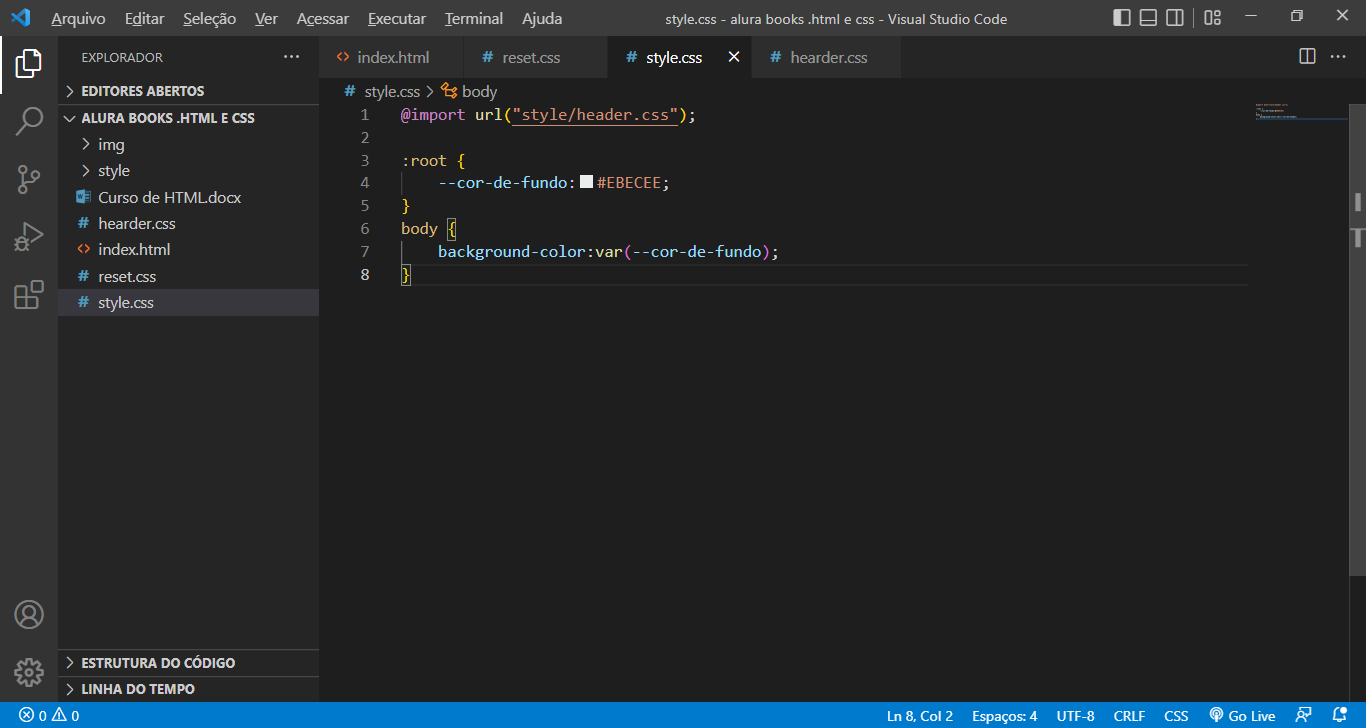This screenshot has height=728, width=1366.
Task: Click the code minimap preview
Action: (x=1300, y=110)
